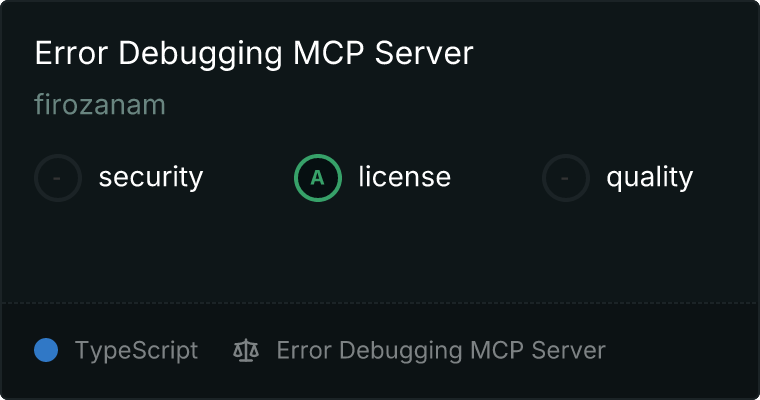Select the green license A grade badge
This screenshot has width=760, height=400.
click(x=317, y=178)
